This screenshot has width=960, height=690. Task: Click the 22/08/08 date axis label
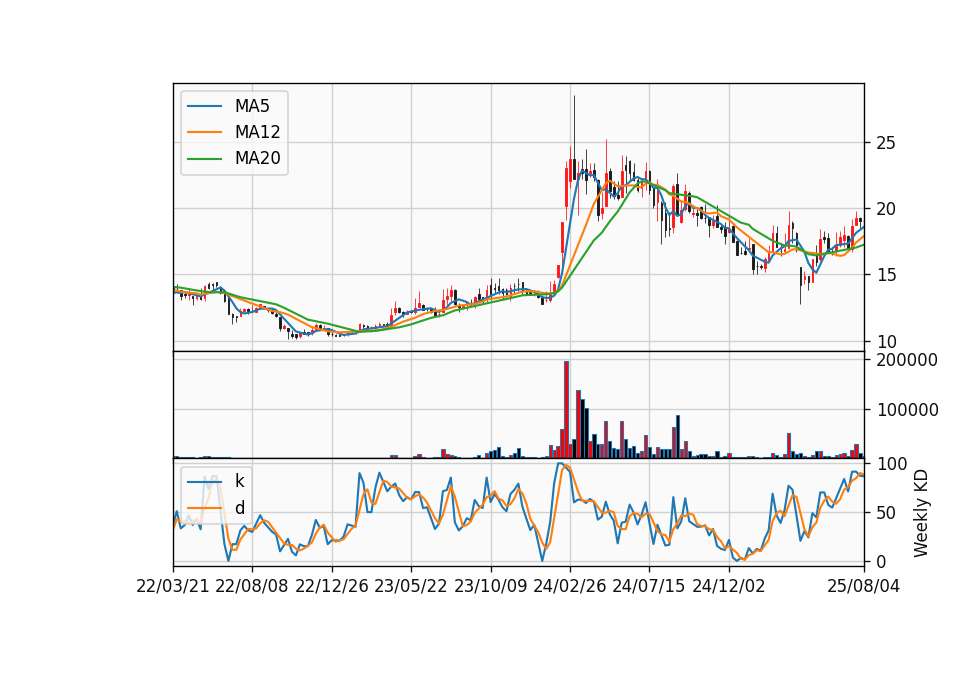tap(252, 586)
